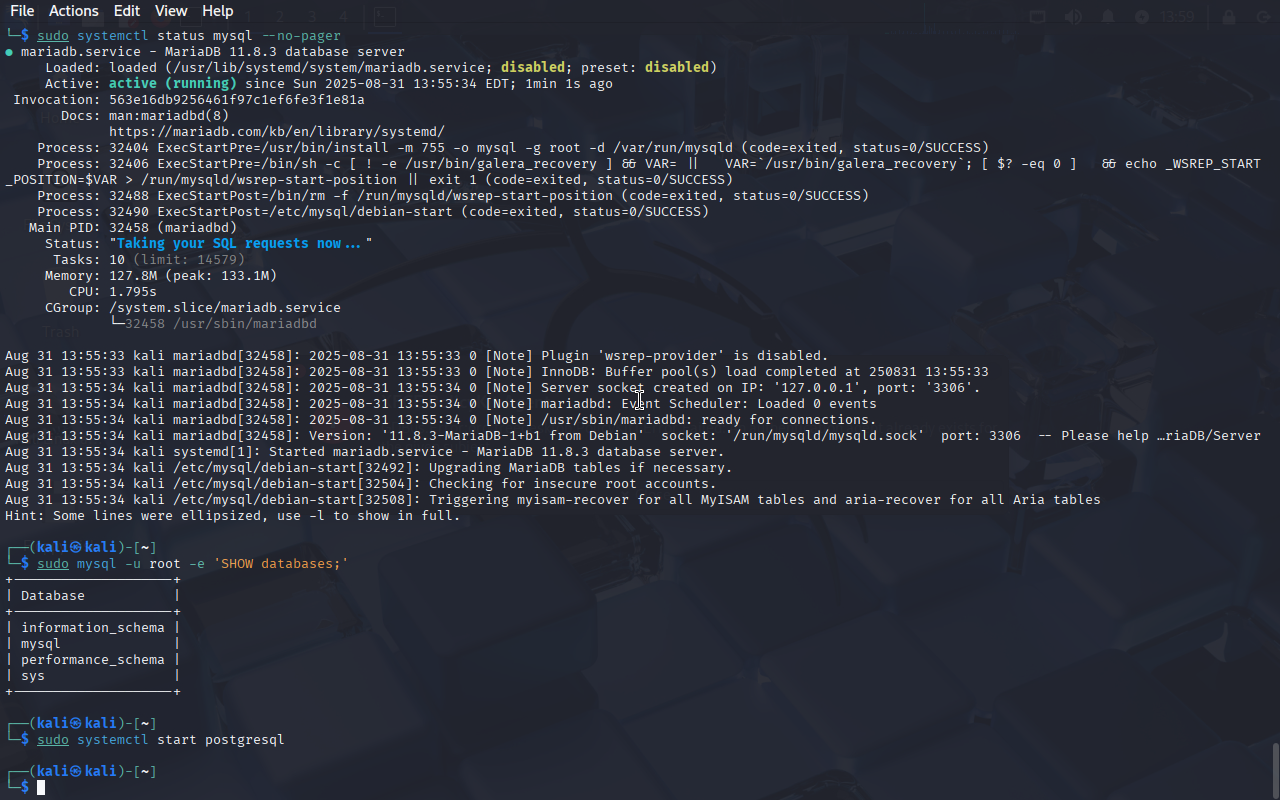Screen dimensions: 1280x800
Task: Click log line 'Server socket created on IP'
Action: 493,388
